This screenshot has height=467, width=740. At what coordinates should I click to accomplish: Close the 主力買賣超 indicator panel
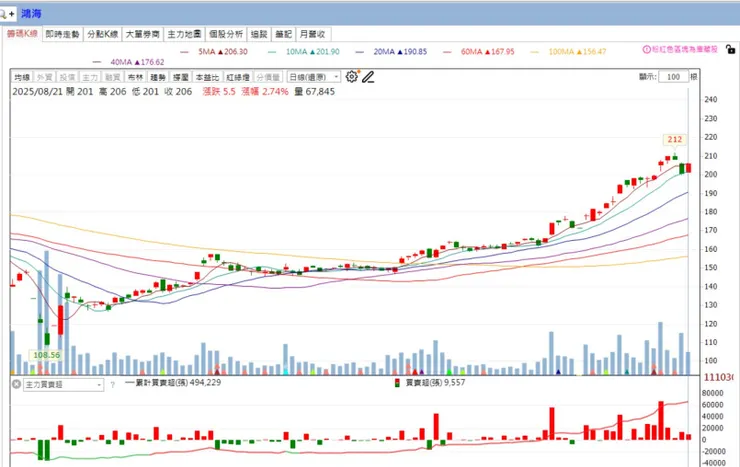click(x=16, y=384)
